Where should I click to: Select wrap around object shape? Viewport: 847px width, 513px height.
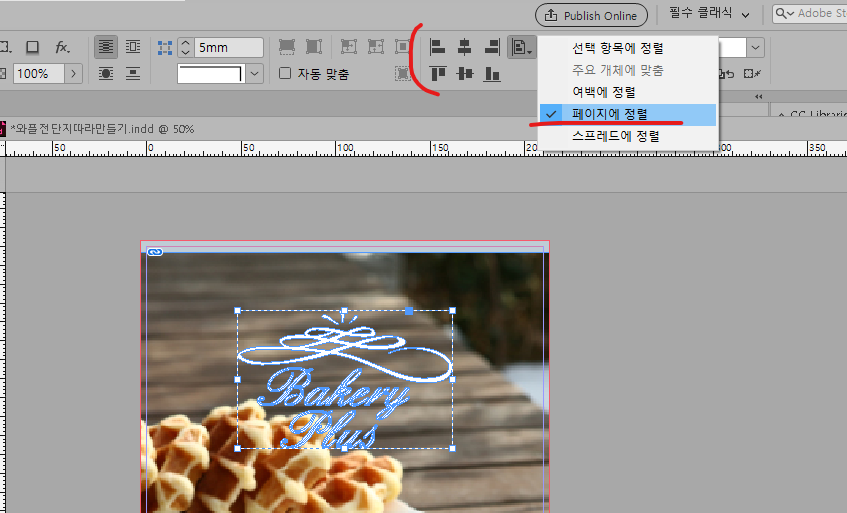(106, 74)
